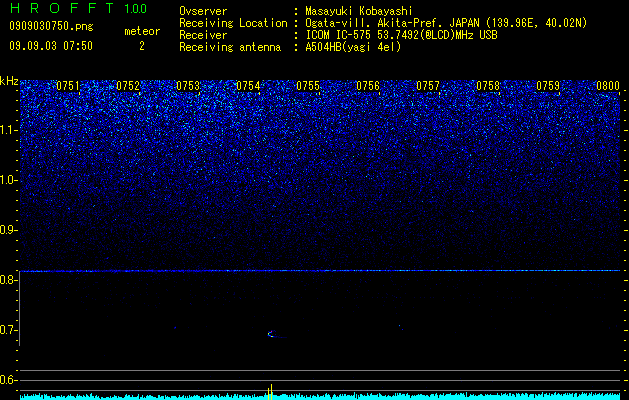Click the HROFFT 1.00 title text
Viewport: 629px width, 400px height.
coord(78,8)
